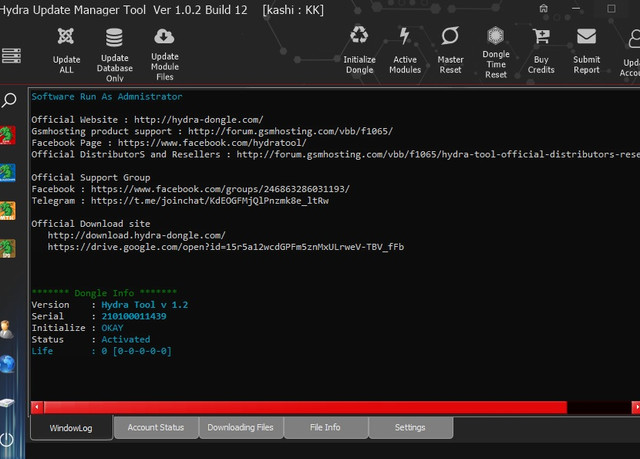Click the drive icon in sidebar
The height and width of the screenshot is (459, 640).
tap(7, 403)
